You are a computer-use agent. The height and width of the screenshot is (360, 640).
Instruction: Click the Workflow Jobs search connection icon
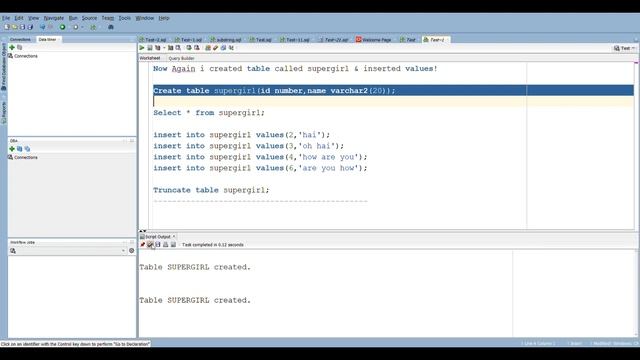[x=13, y=251]
